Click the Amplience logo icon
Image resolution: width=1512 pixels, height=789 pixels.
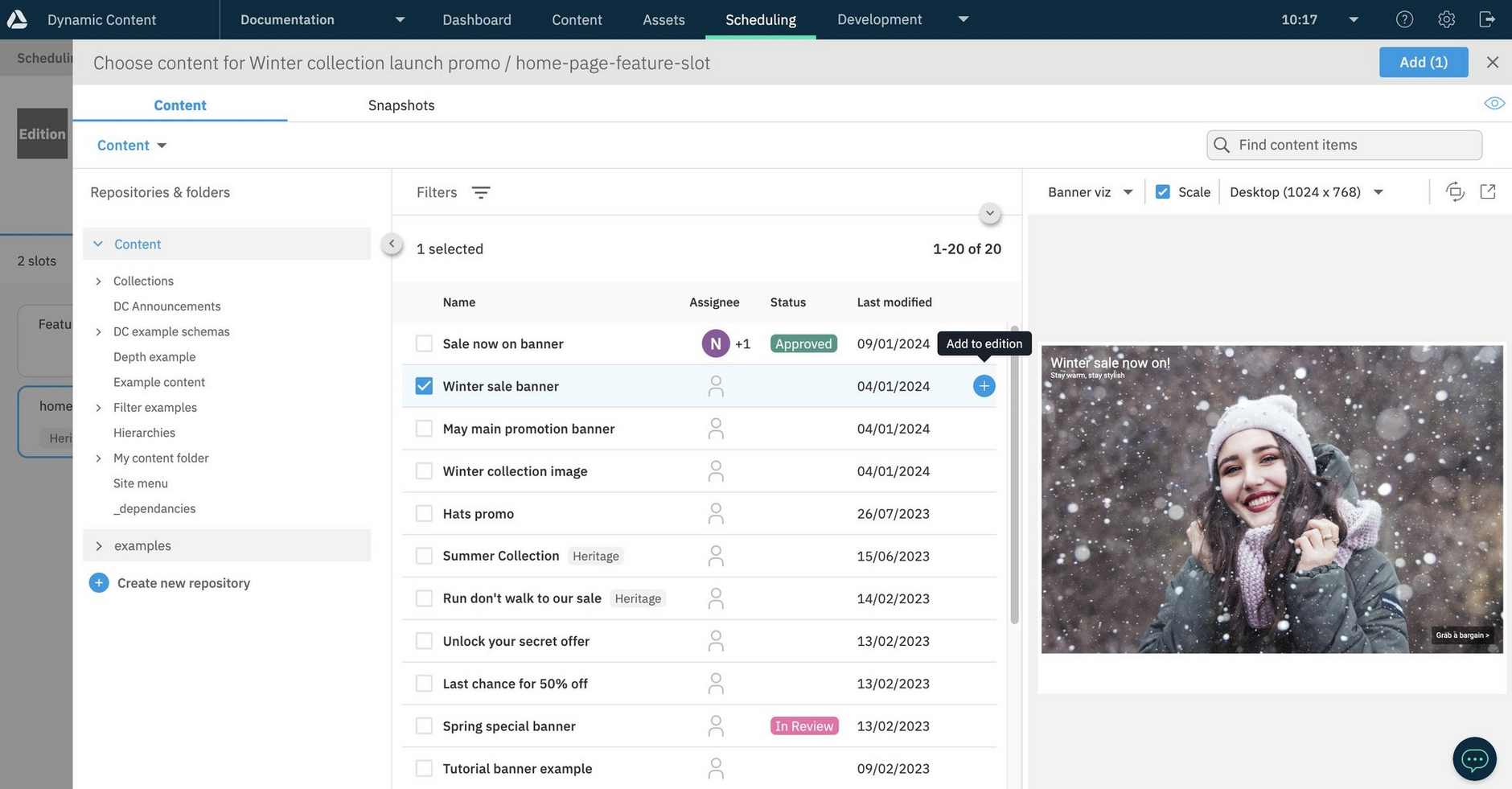coord(17,19)
